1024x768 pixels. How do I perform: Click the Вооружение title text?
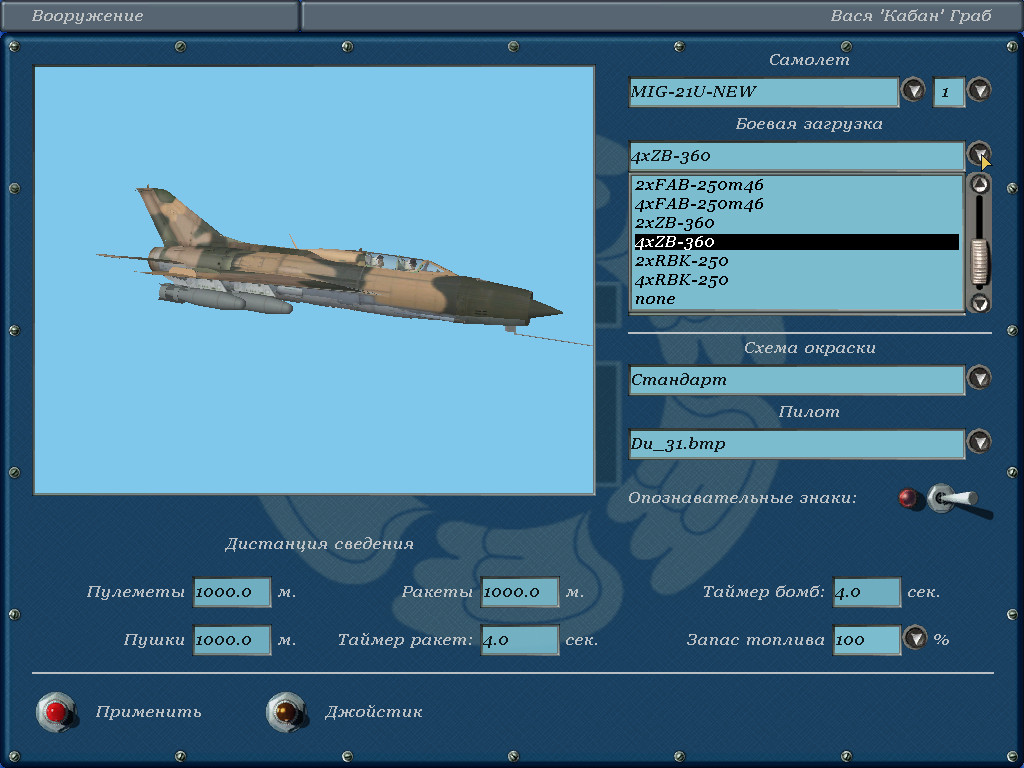pos(88,16)
